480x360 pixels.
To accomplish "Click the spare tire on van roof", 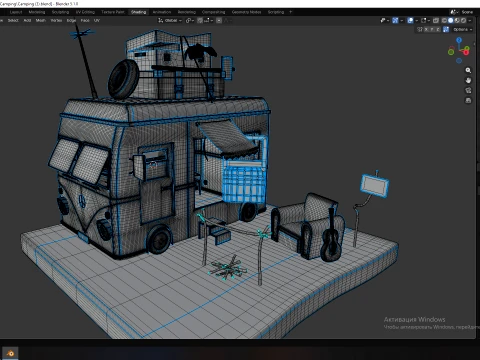I will [x=123, y=79].
